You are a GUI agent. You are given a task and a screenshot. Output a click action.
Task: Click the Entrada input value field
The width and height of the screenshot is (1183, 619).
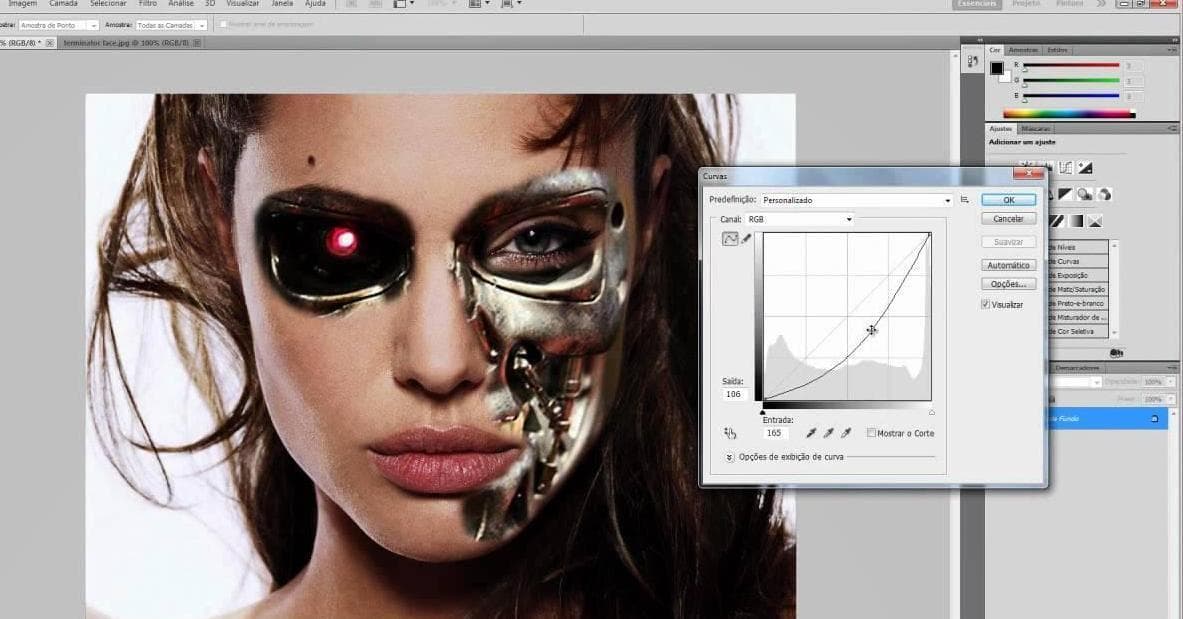click(x=775, y=433)
